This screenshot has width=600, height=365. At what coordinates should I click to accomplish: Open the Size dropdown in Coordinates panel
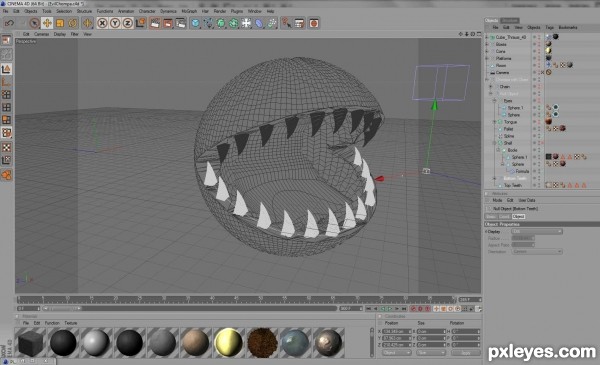tap(431, 353)
